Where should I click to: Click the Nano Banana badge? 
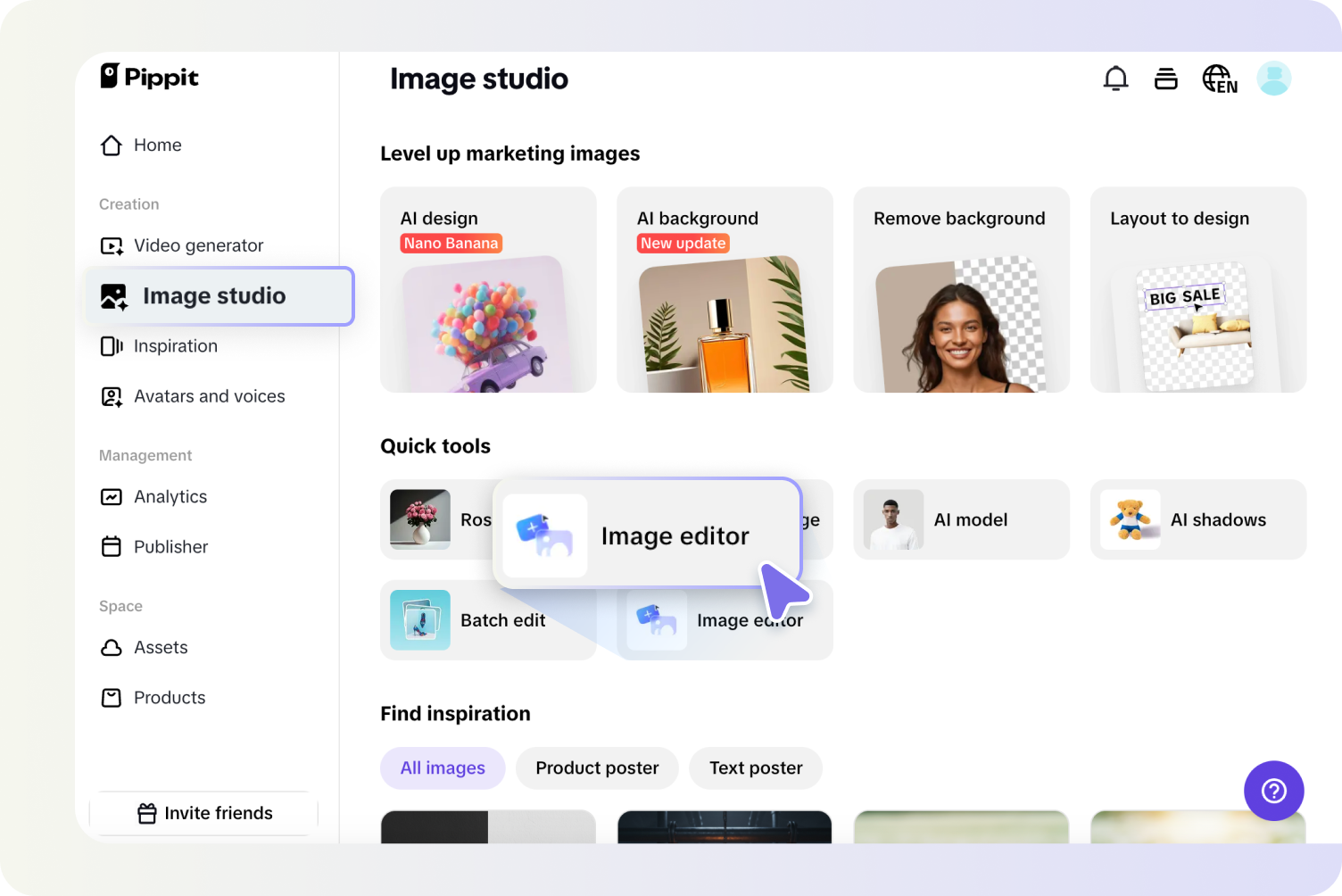point(451,244)
